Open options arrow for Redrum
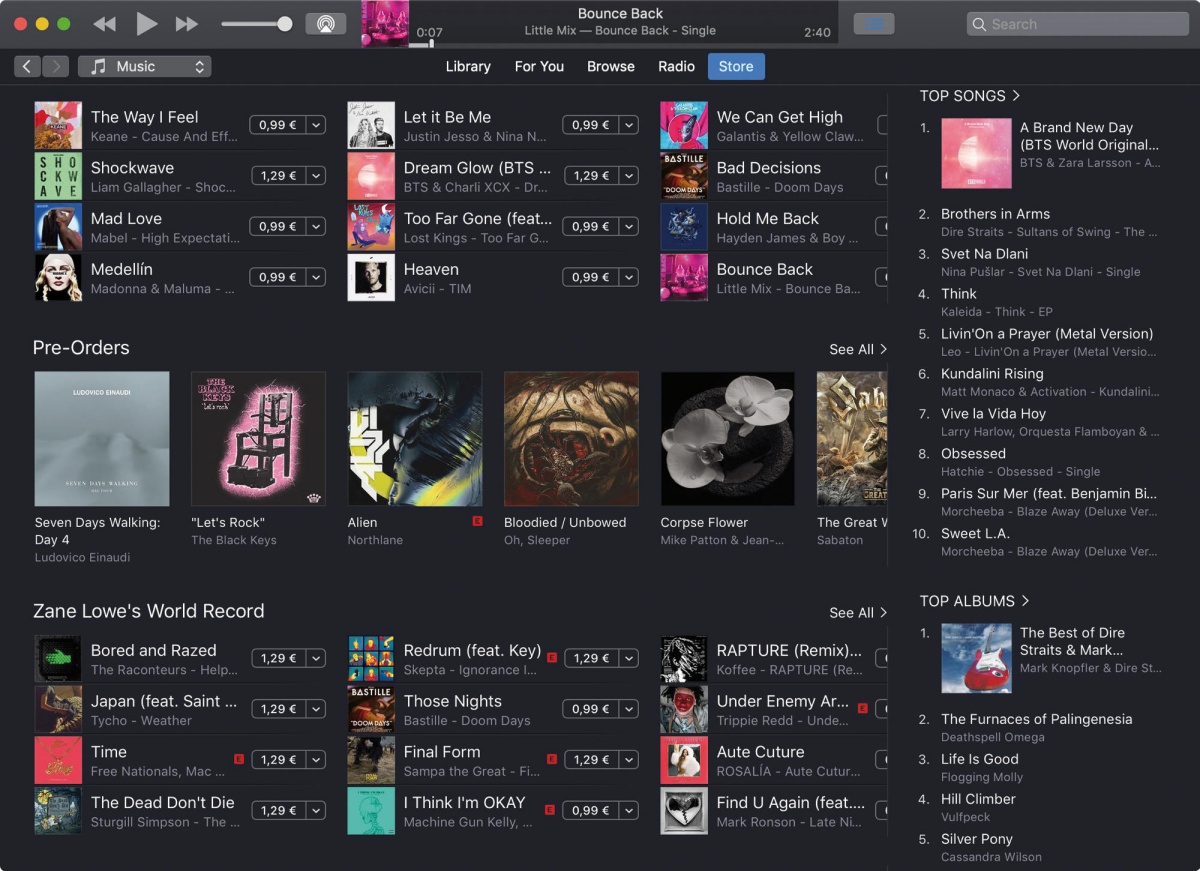Viewport: 1200px width, 871px height. [x=629, y=658]
